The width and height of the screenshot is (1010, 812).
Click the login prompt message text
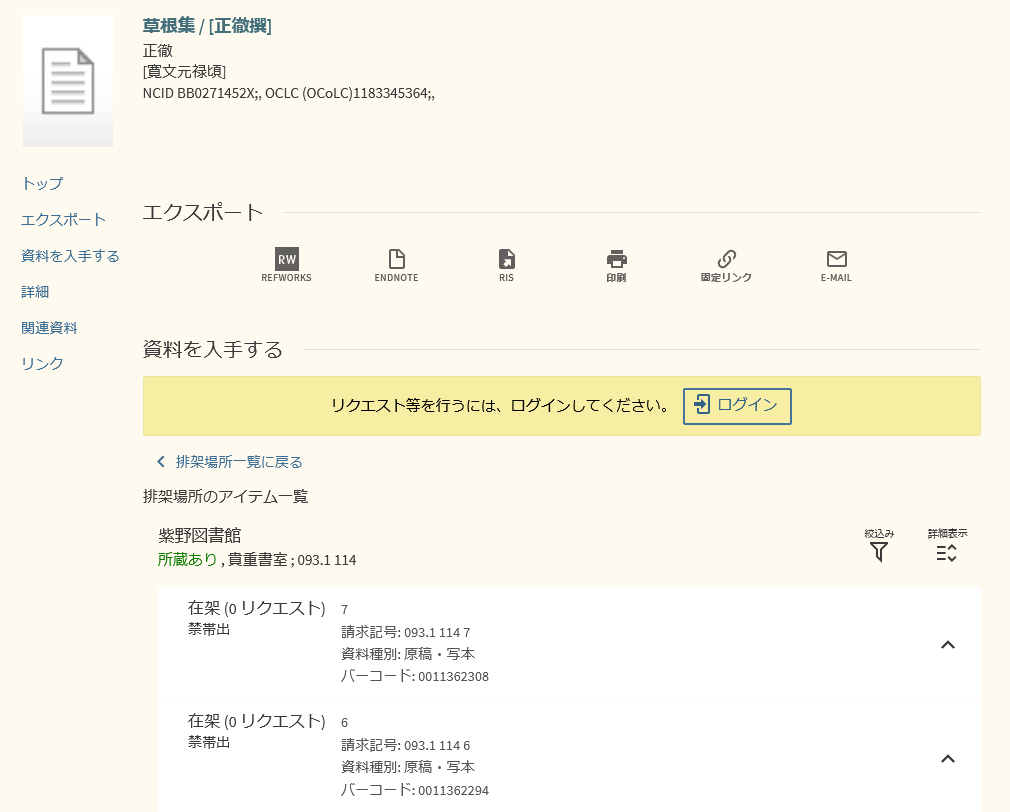tap(500, 406)
